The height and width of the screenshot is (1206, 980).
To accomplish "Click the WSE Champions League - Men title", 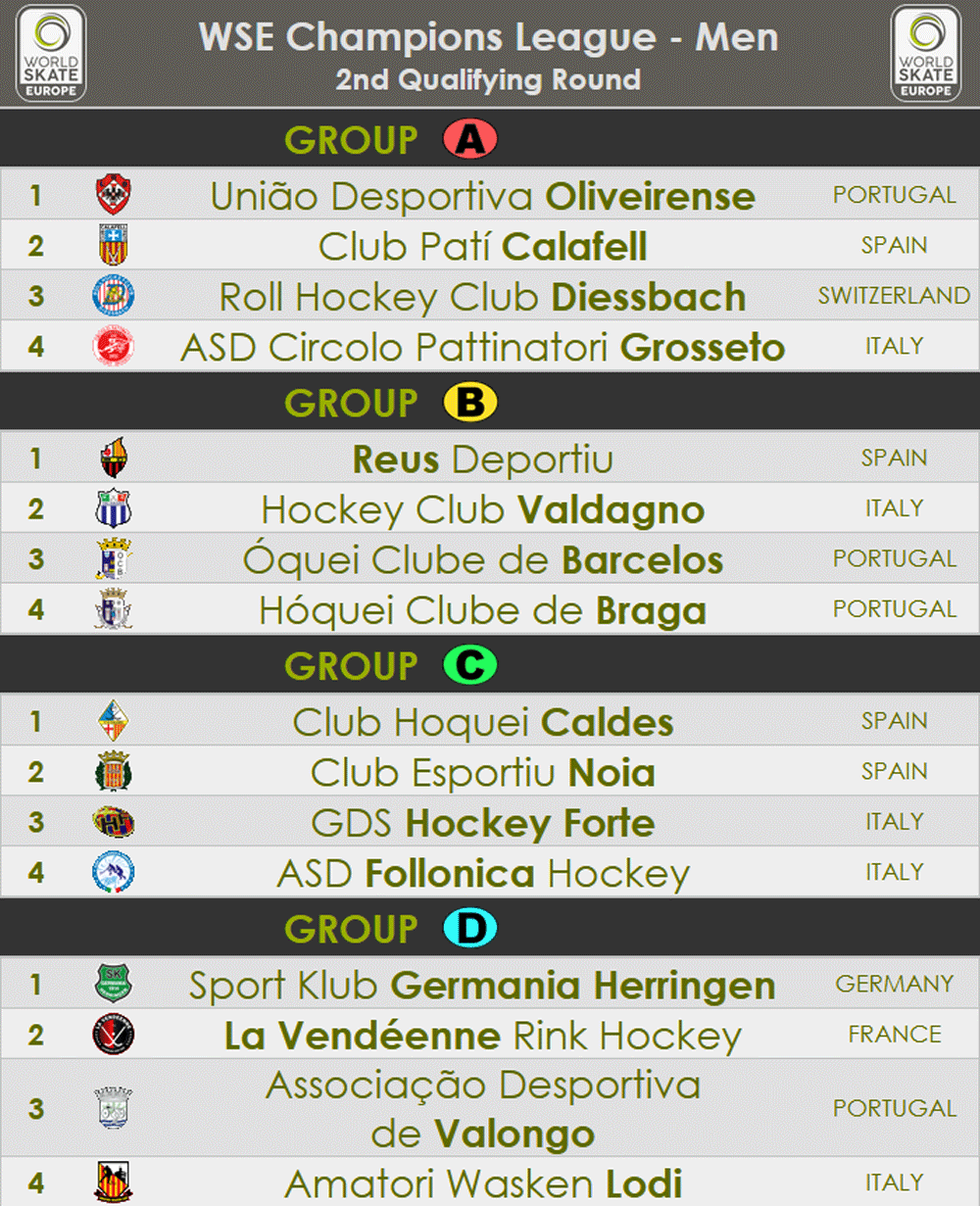I will point(488,38).
